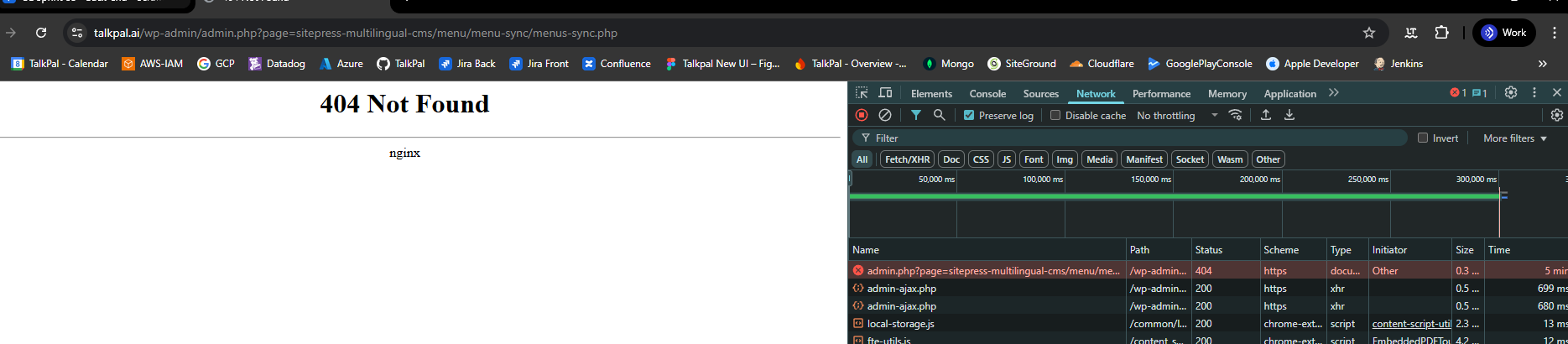Open network search magnifier
The width and height of the screenshot is (1568, 344).
[x=940, y=115]
